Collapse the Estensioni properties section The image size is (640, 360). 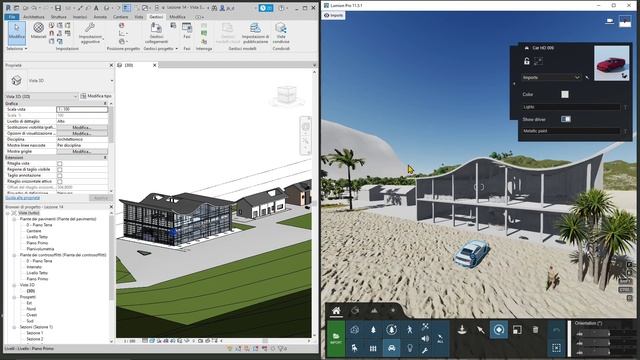(104, 157)
